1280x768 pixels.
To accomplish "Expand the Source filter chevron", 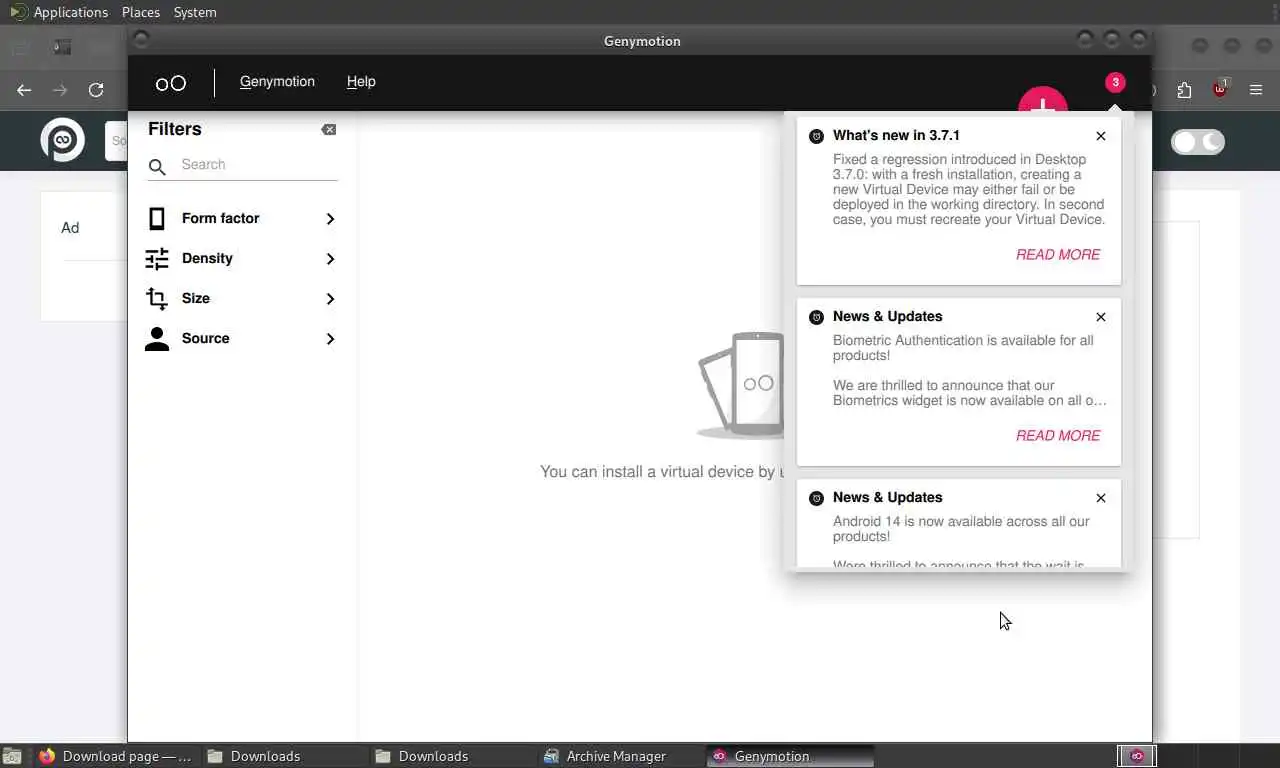I will [x=330, y=339].
